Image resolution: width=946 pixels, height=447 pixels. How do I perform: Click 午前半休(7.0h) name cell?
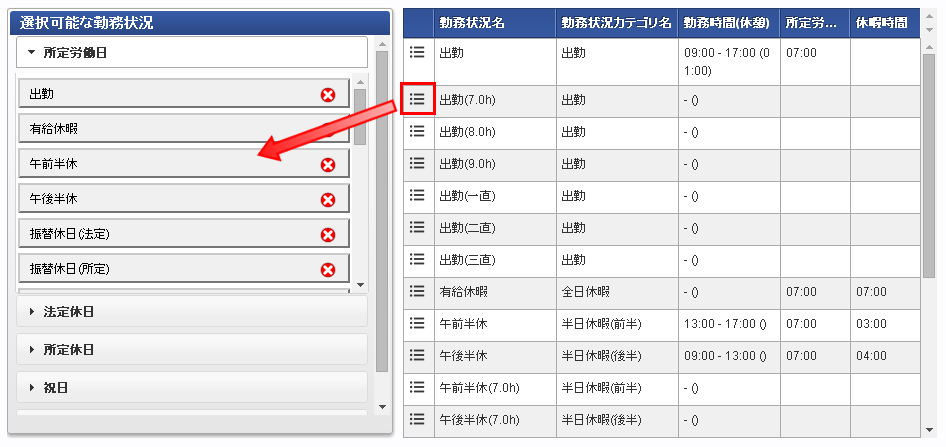(495, 389)
